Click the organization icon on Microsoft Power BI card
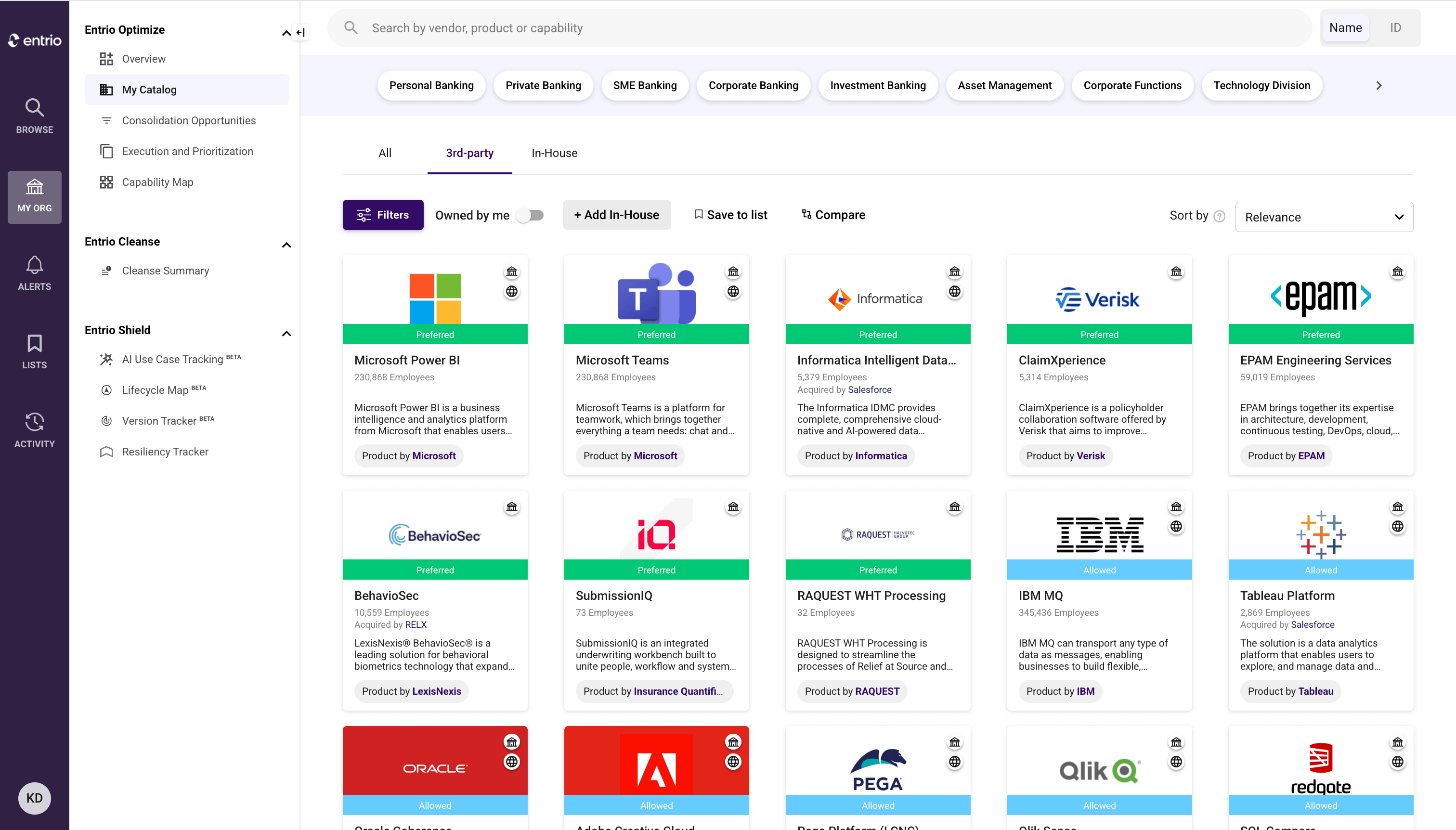The width and height of the screenshot is (1456, 830). coord(511,272)
